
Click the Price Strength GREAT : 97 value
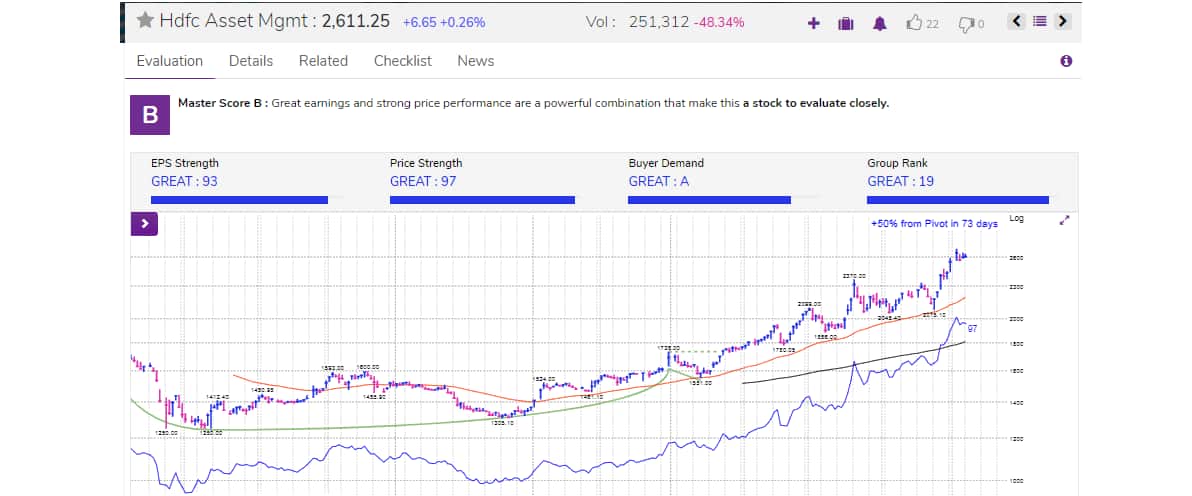click(x=423, y=181)
